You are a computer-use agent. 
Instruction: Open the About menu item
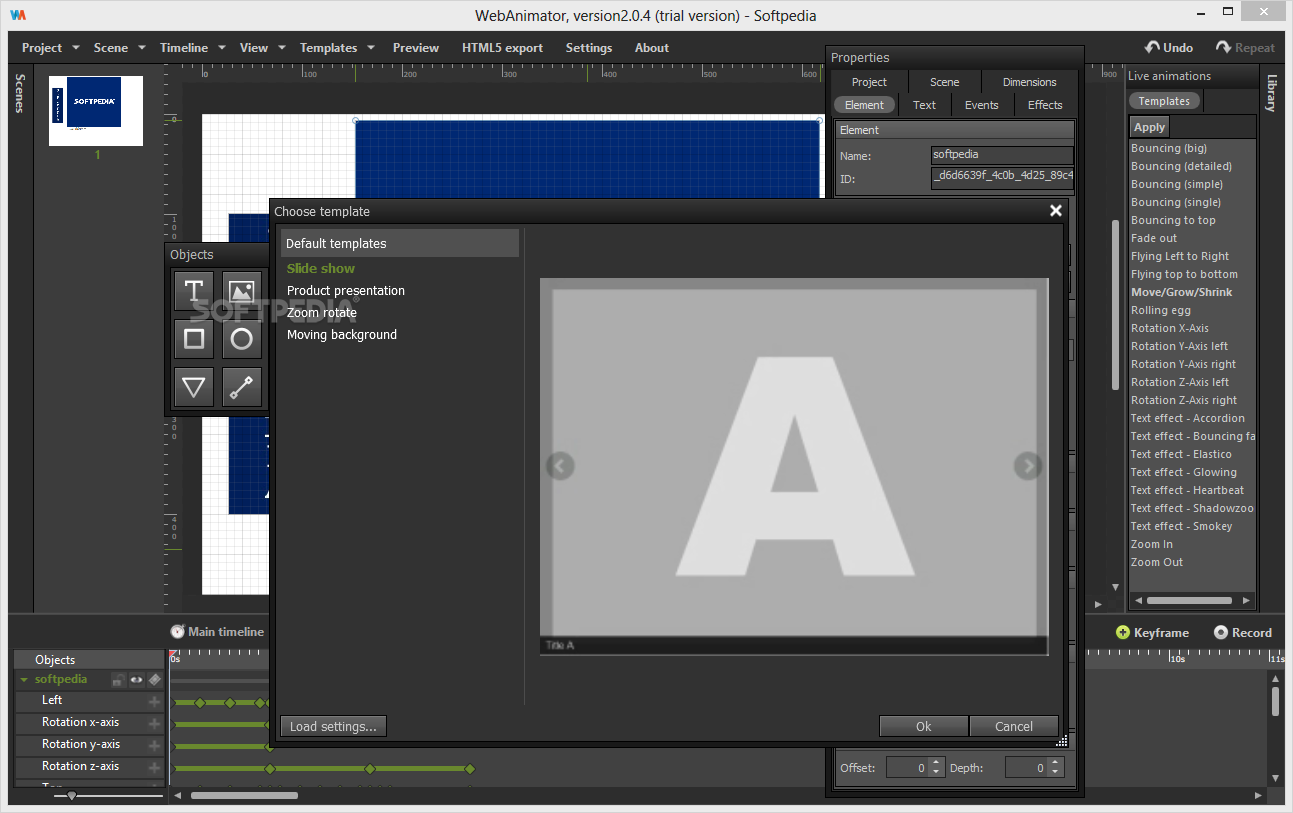tap(652, 48)
